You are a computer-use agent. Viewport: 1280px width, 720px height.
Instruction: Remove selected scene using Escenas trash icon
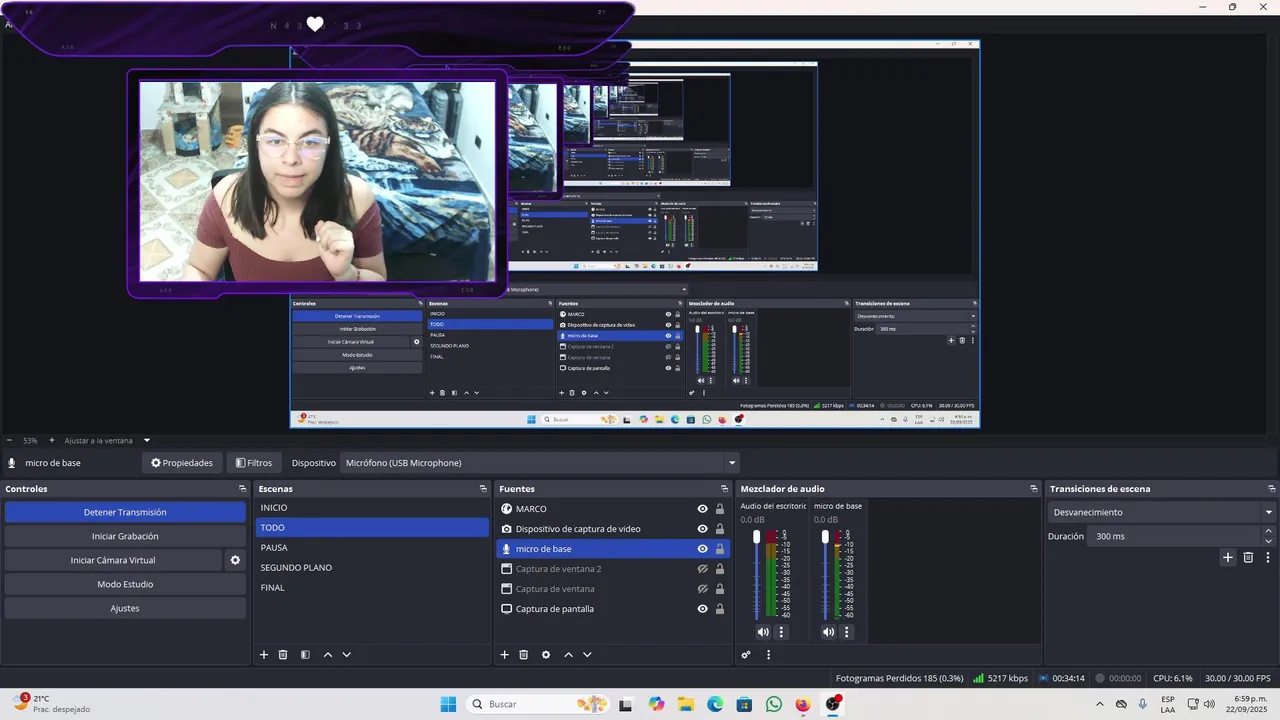[x=283, y=655]
